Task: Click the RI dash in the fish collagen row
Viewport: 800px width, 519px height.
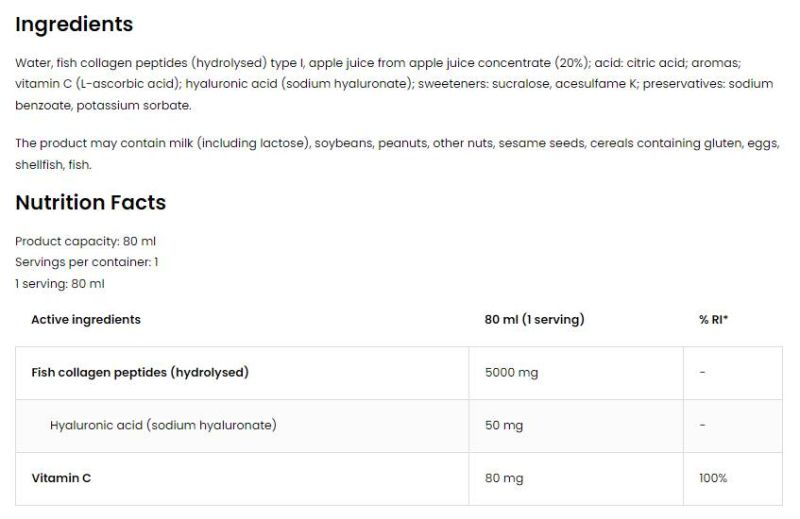Action: pos(703,373)
